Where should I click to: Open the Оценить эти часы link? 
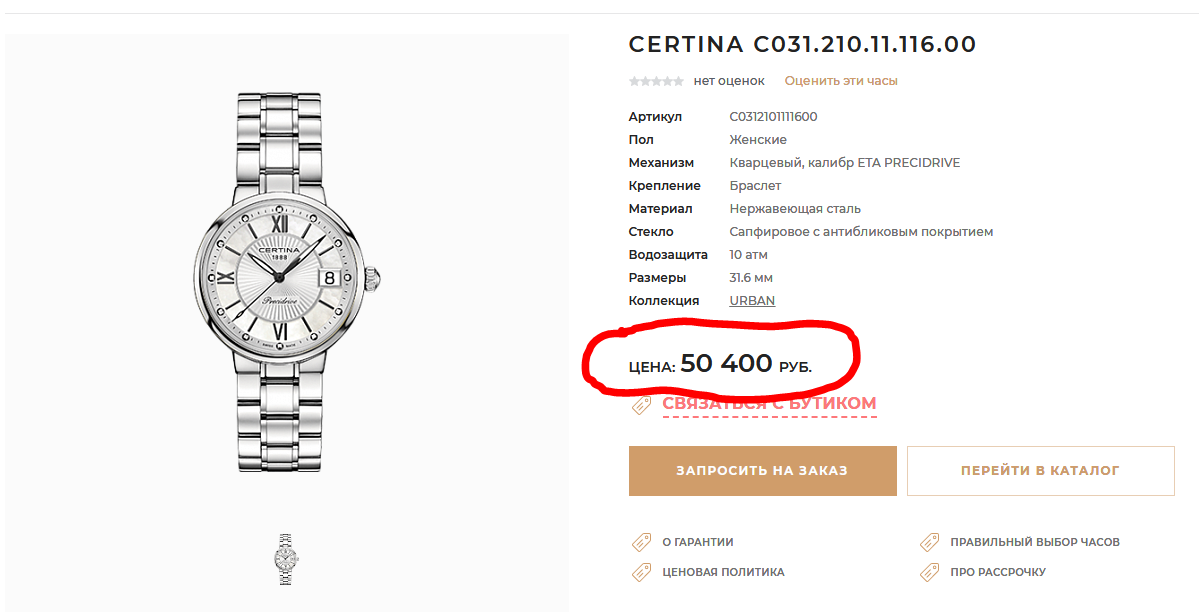tap(841, 81)
